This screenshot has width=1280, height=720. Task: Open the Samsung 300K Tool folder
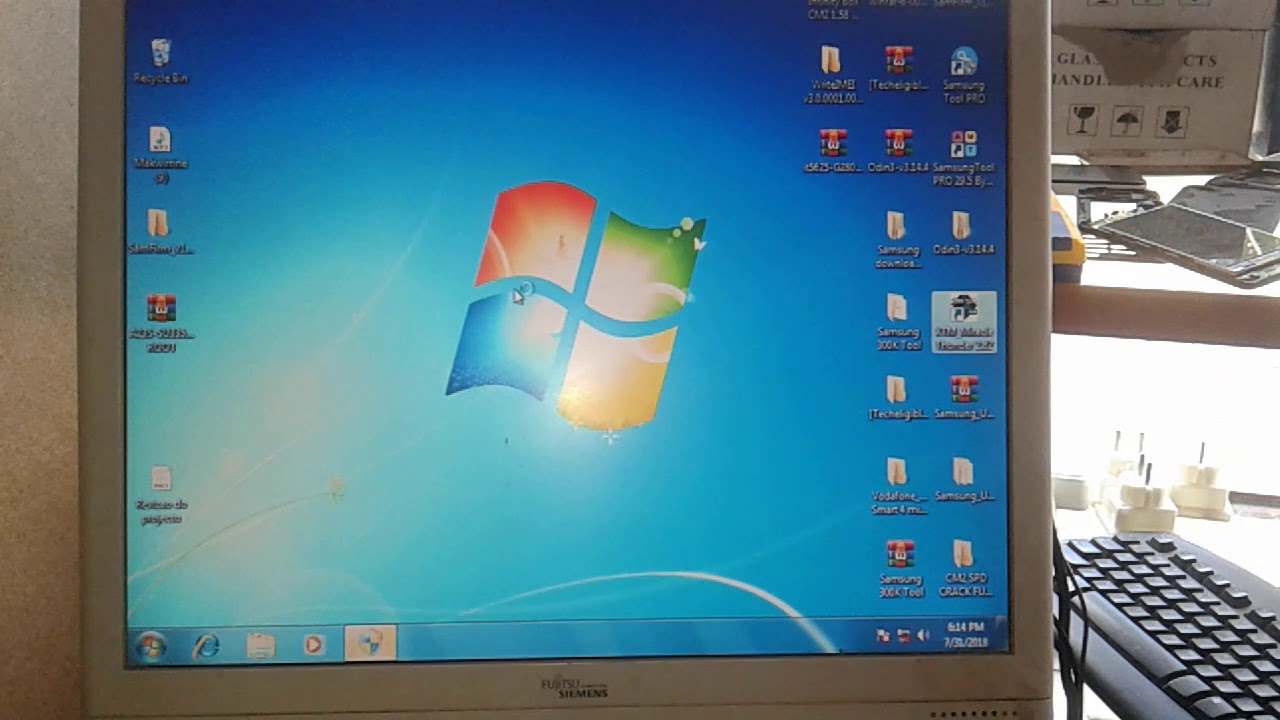click(x=897, y=322)
